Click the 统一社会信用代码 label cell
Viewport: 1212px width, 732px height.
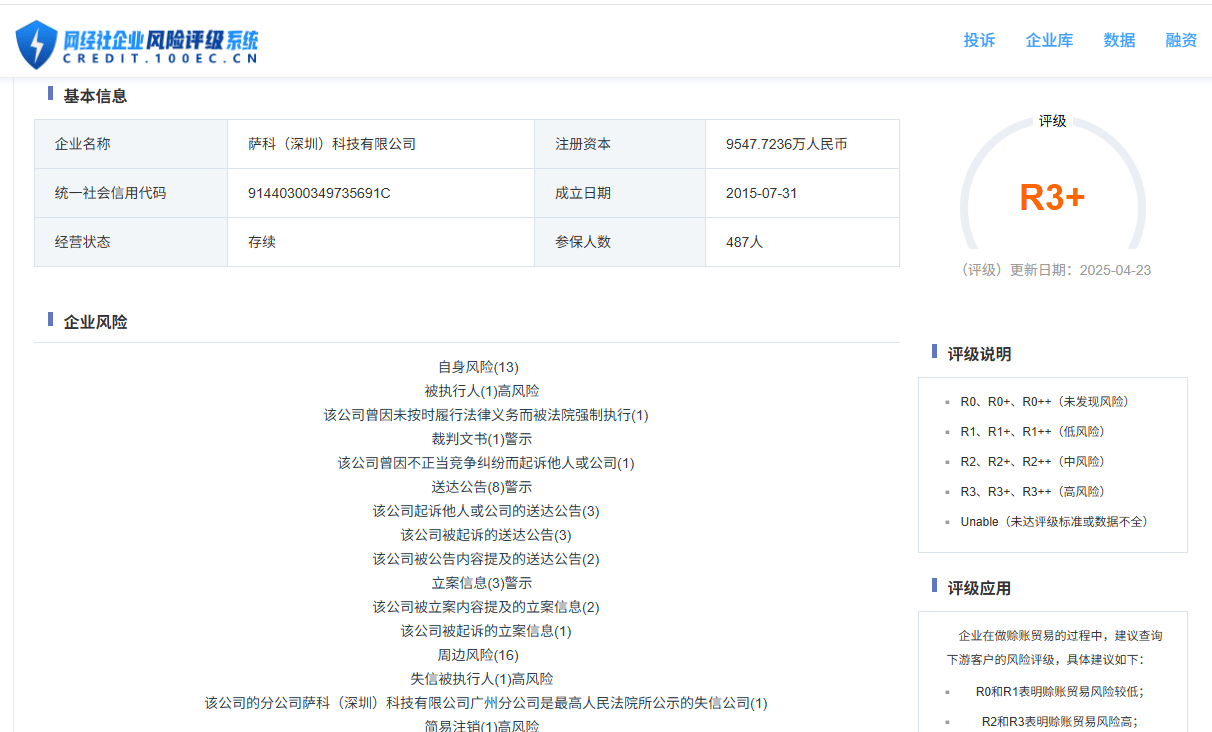click(x=131, y=193)
